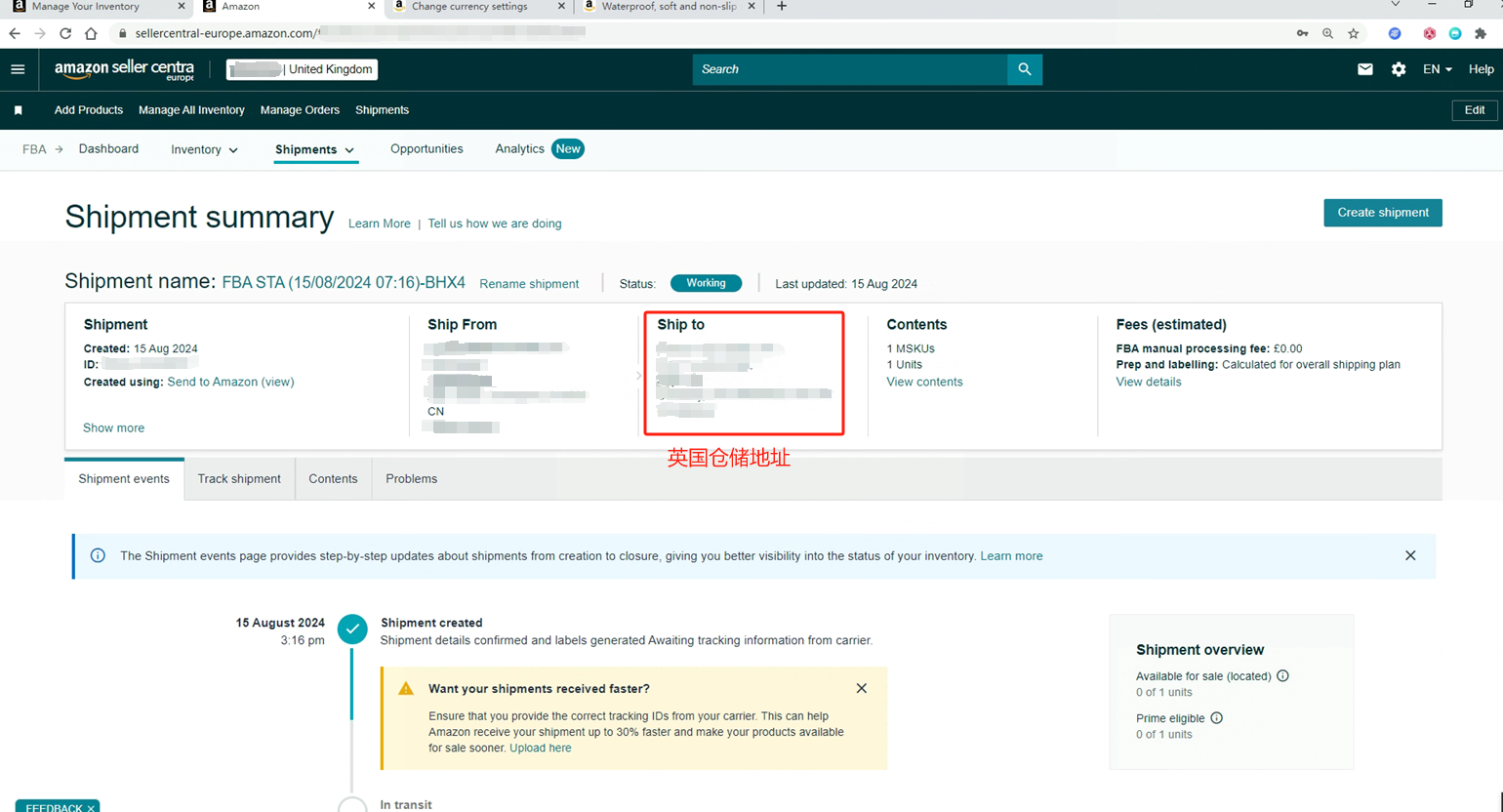Switch to the Waterproof, soft and non-slip tab
The image size is (1503, 812).
669,6
